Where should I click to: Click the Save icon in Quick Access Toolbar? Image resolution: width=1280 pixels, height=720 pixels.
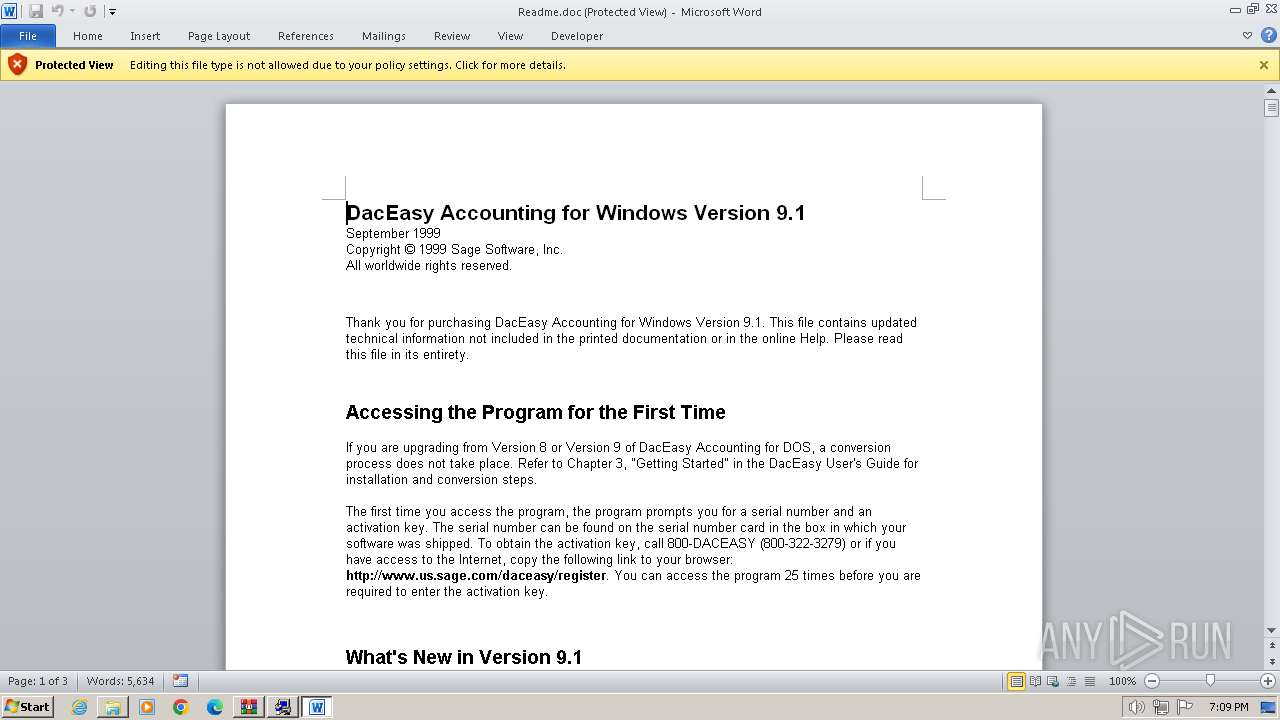36,11
